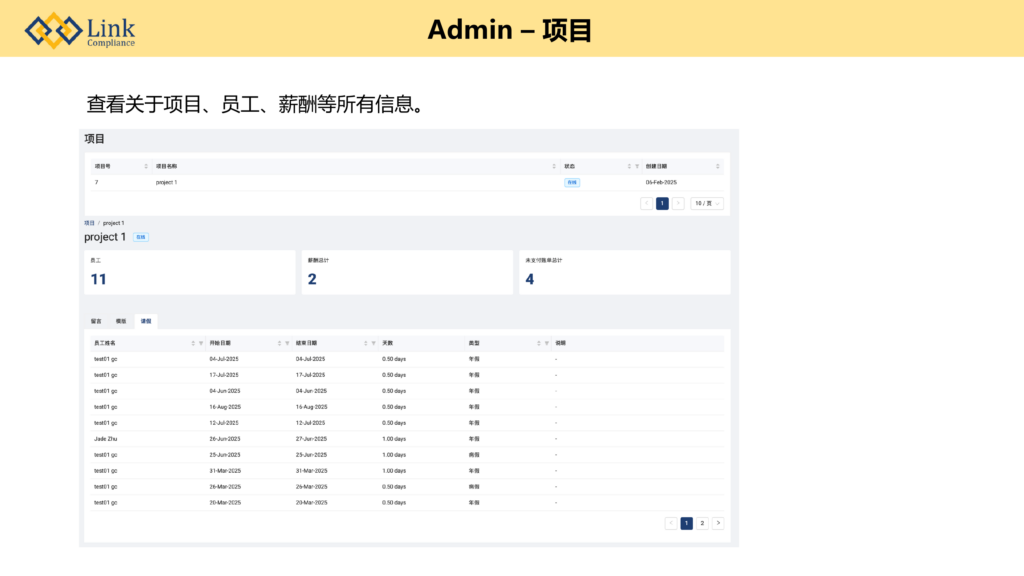Screen dimensions: 1024x576
Task: Filter leave records by 员工姓名
Action: tap(201, 343)
